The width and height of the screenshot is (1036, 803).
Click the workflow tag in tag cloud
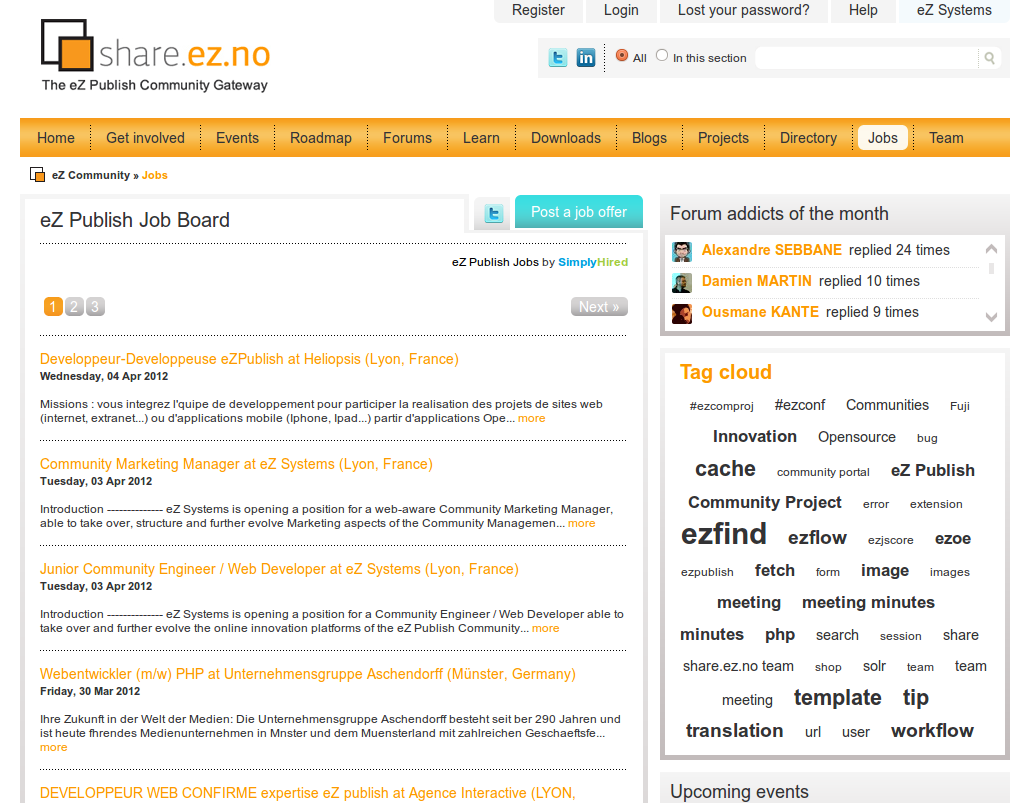[932, 731]
